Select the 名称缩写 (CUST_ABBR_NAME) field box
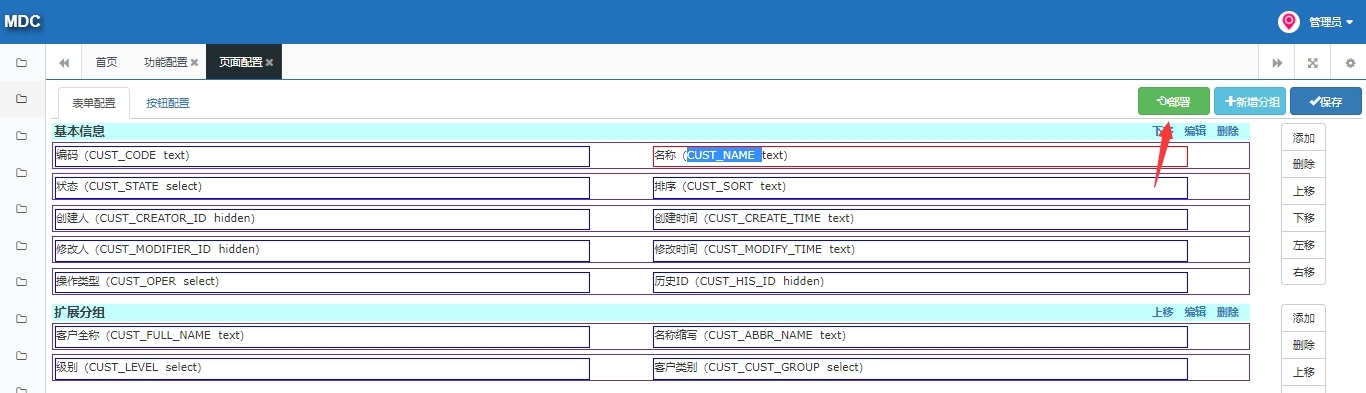 [x=920, y=336]
